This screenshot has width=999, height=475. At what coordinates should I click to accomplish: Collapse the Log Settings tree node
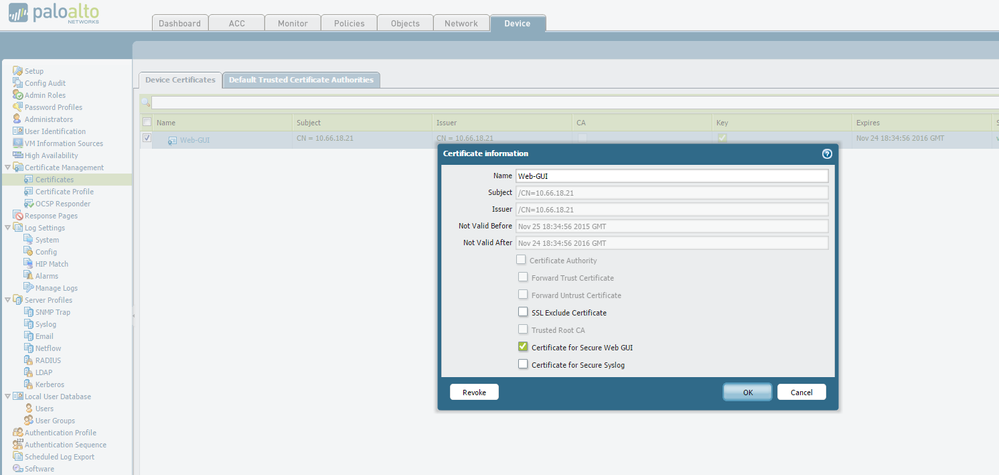(7, 228)
